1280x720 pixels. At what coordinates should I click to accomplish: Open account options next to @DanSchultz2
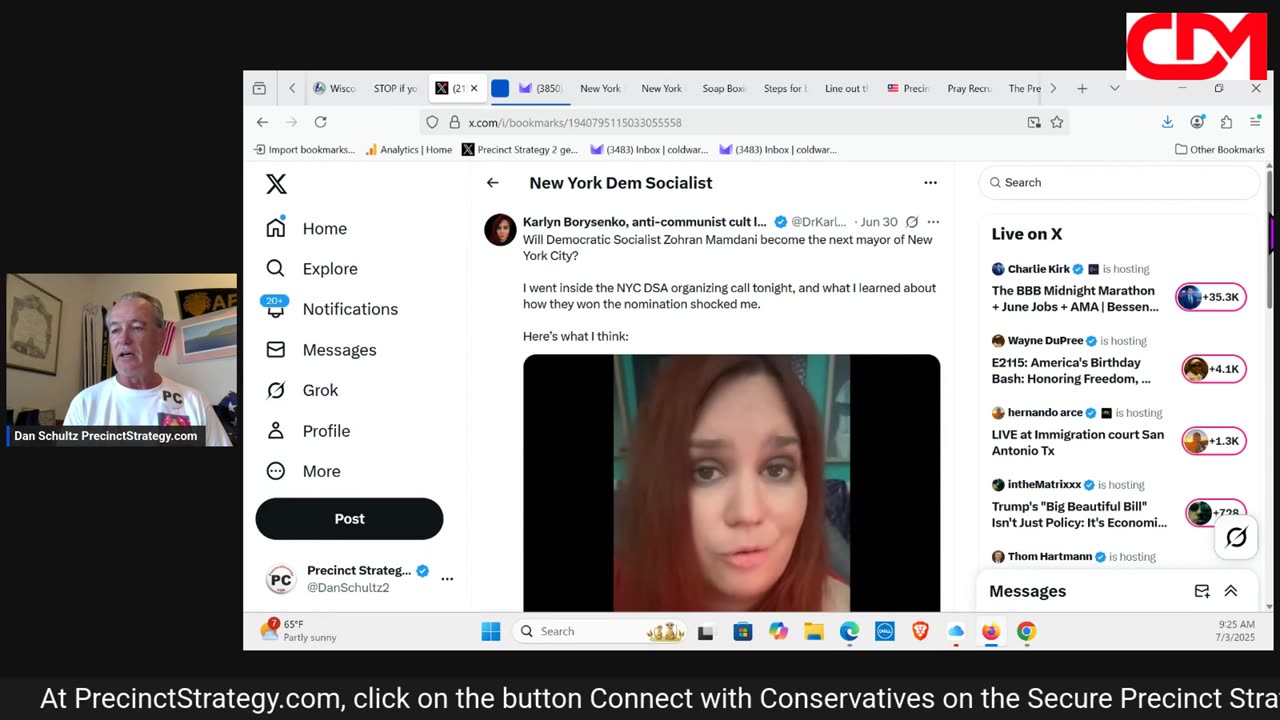click(x=447, y=579)
